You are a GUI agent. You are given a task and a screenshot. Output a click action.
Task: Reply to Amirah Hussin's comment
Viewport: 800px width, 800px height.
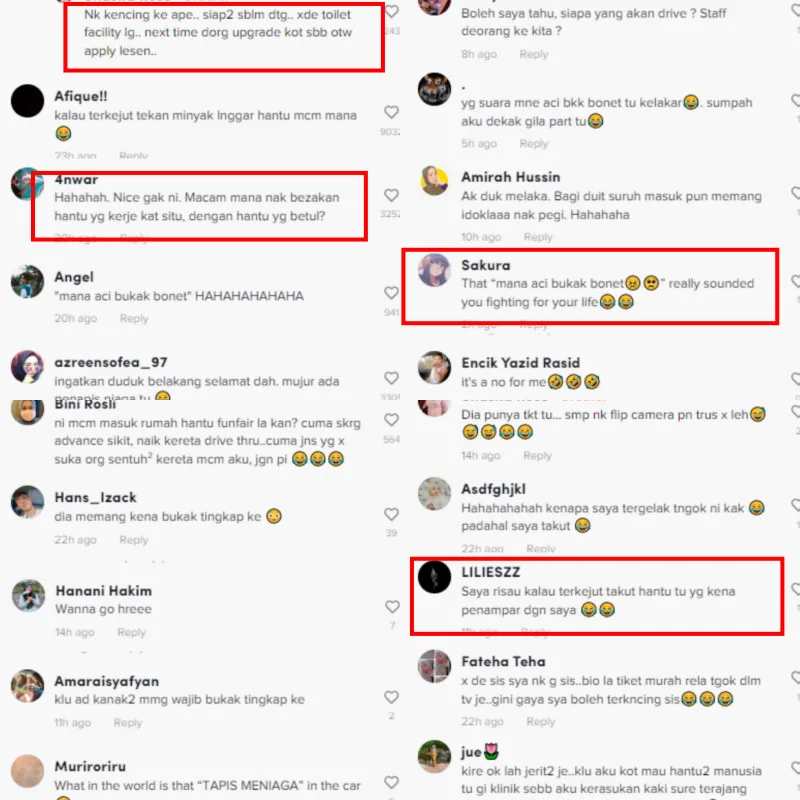[x=538, y=237]
